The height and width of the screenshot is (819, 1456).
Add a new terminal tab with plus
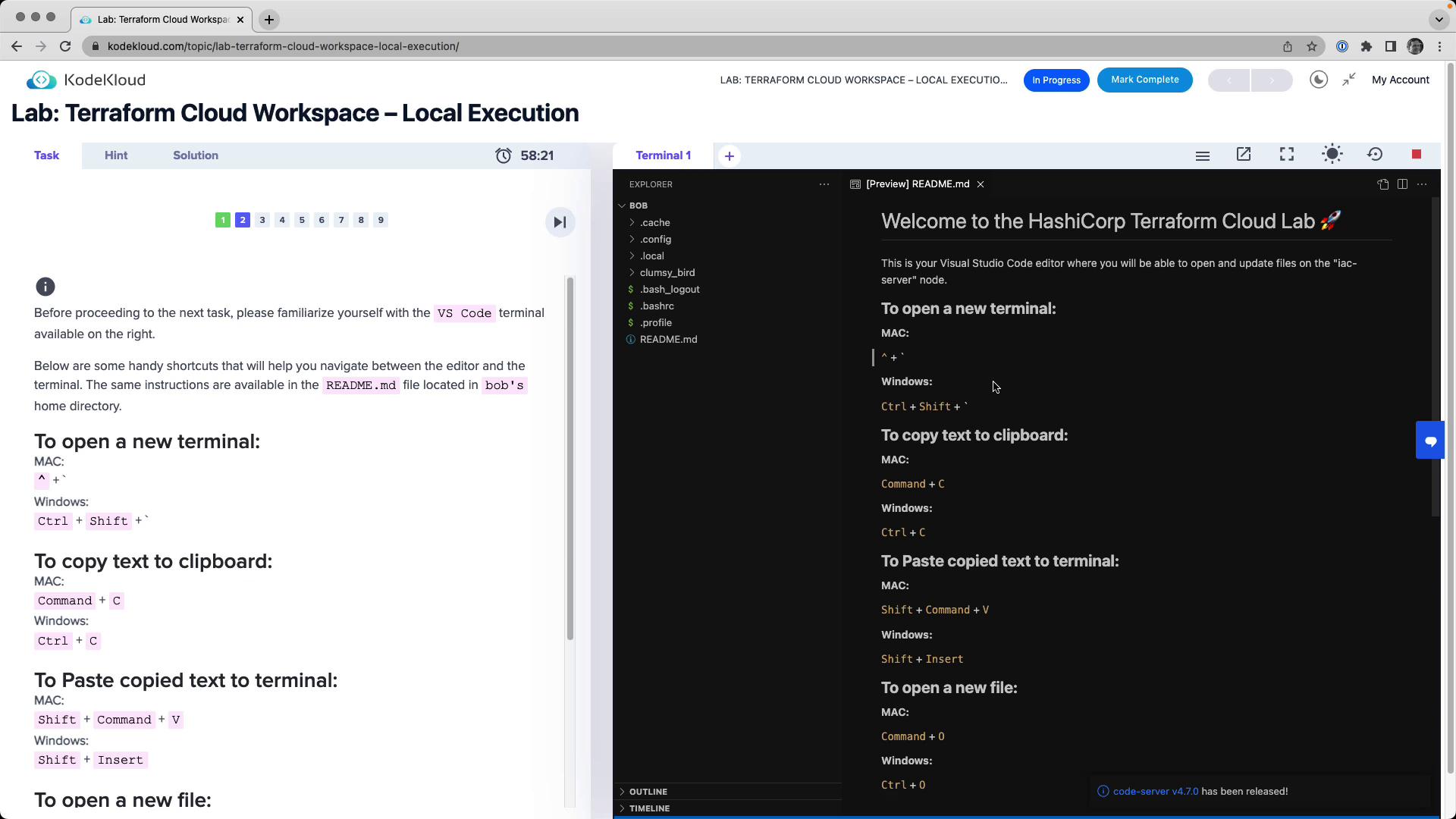(730, 156)
